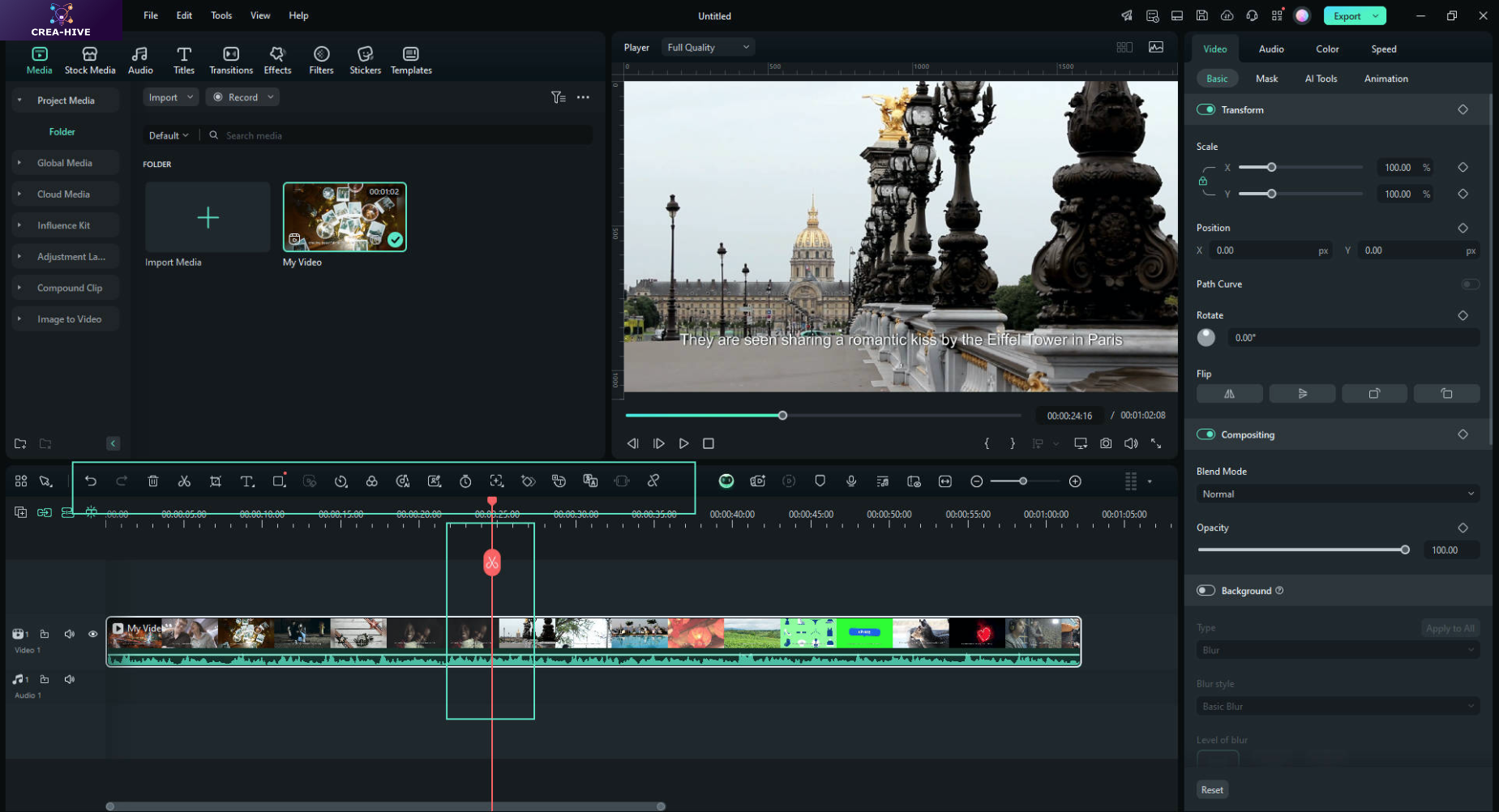Switch to the Color tab

(x=1327, y=49)
